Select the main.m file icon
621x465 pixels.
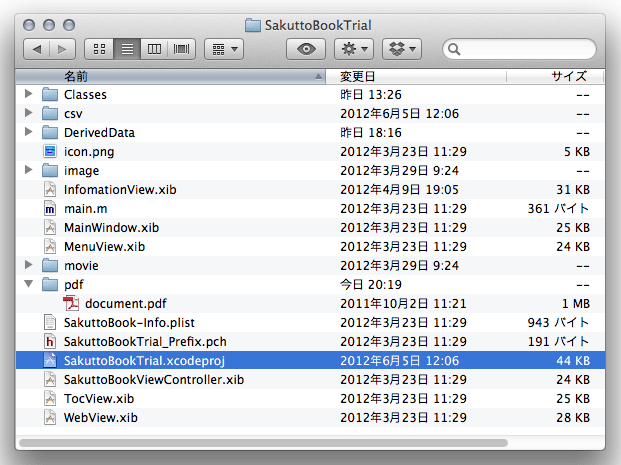pyautogui.click(x=50, y=208)
